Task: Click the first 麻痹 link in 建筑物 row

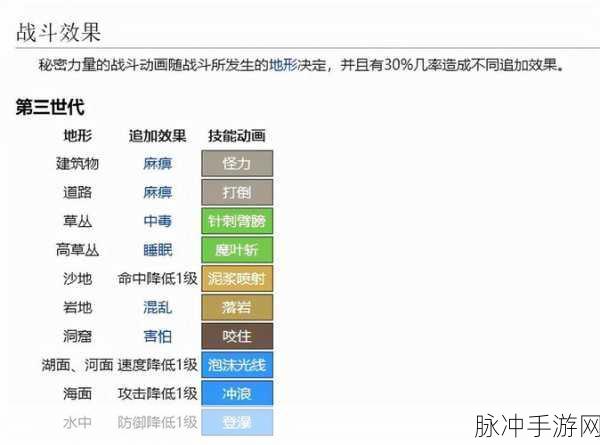Action: point(158,164)
